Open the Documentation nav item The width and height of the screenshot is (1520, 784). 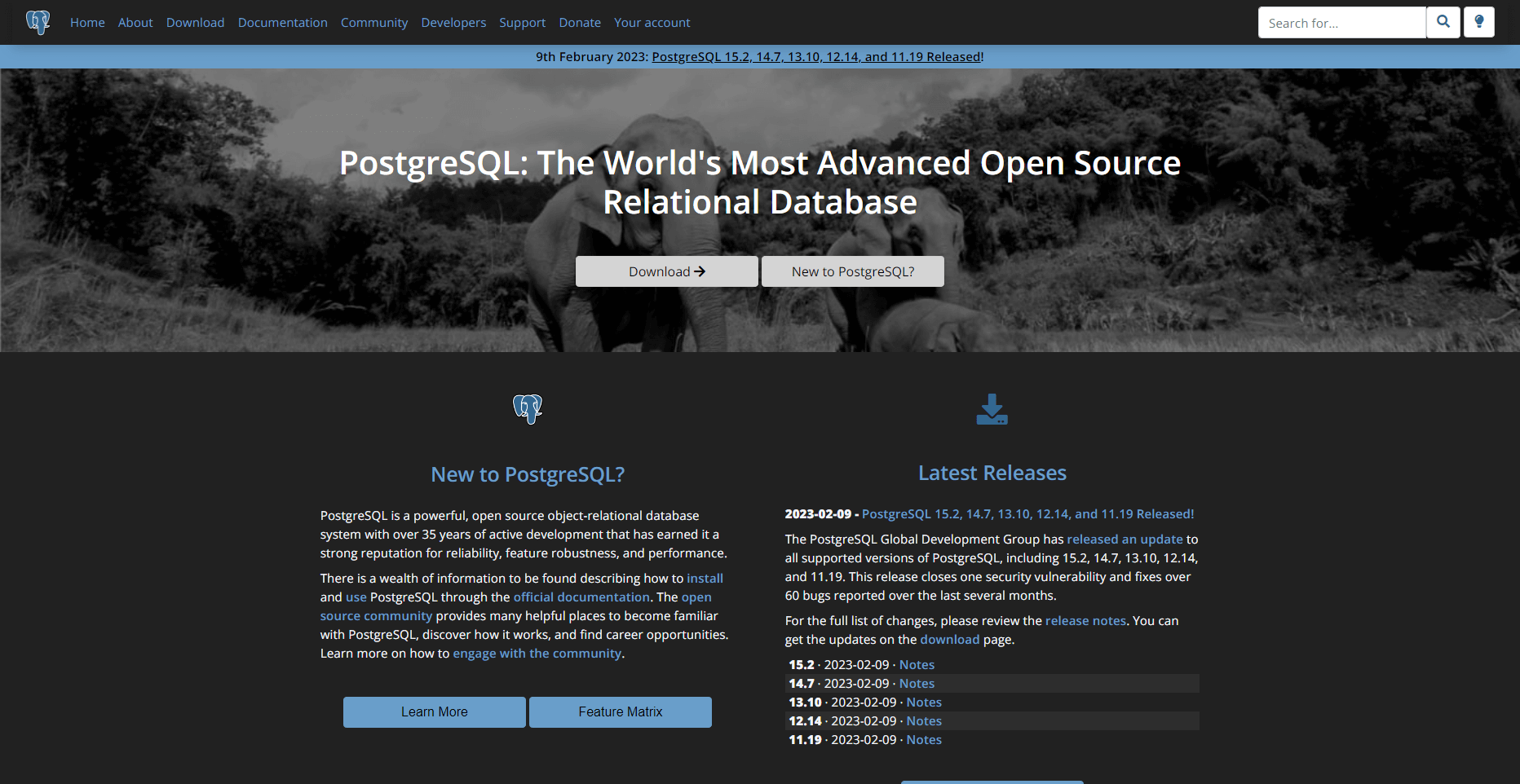click(x=283, y=23)
